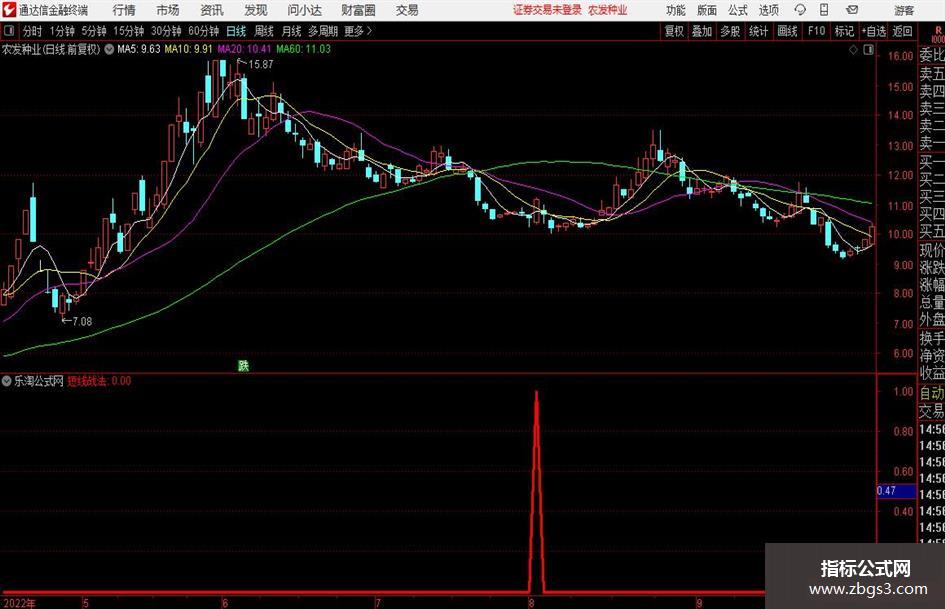The height and width of the screenshot is (609, 945).
Task: Click the 现价 row in side panel
Action: pos(932,250)
